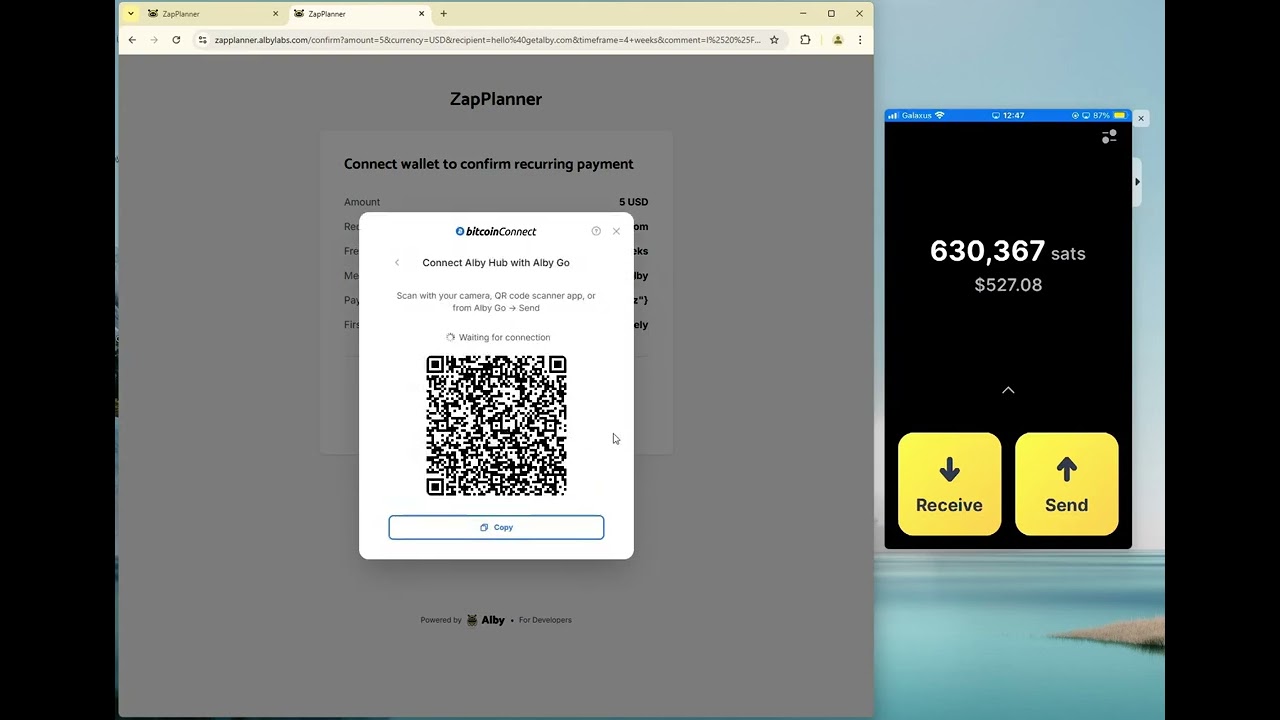Open the help icon in Bitcoin Connect dialog
This screenshot has height=720, width=1280.
[596, 231]
